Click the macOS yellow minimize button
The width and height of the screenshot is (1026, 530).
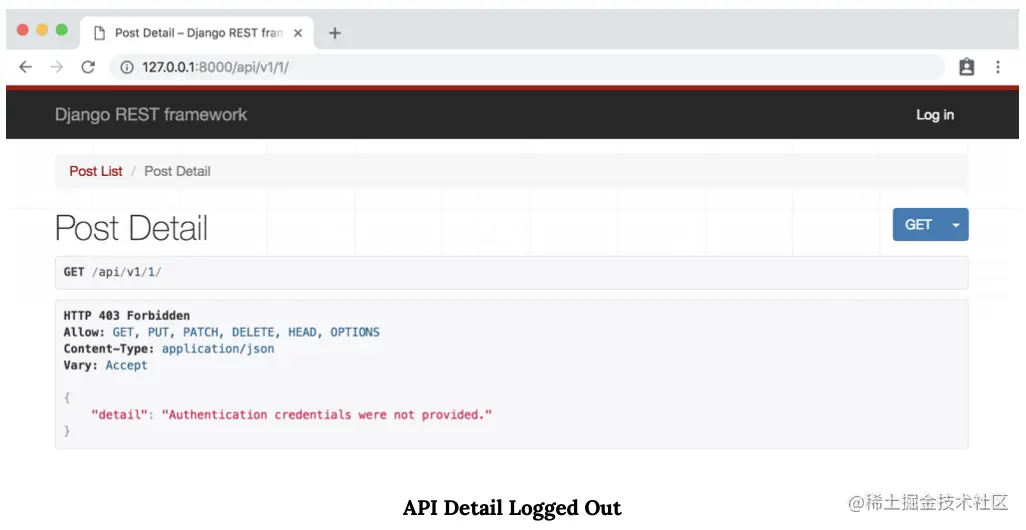(x=43, y=29)
